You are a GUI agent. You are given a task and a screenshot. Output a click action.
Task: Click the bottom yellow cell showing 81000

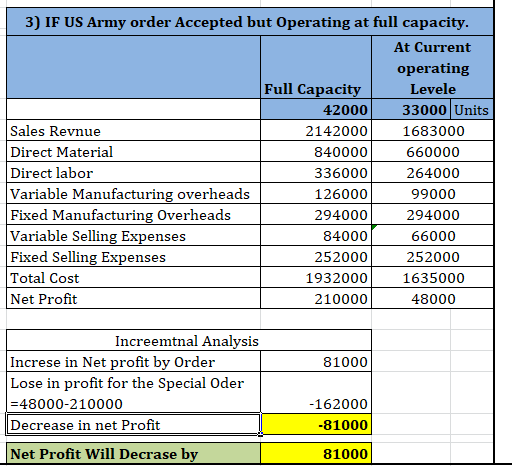pyautogui.click(x=316, y=453)
